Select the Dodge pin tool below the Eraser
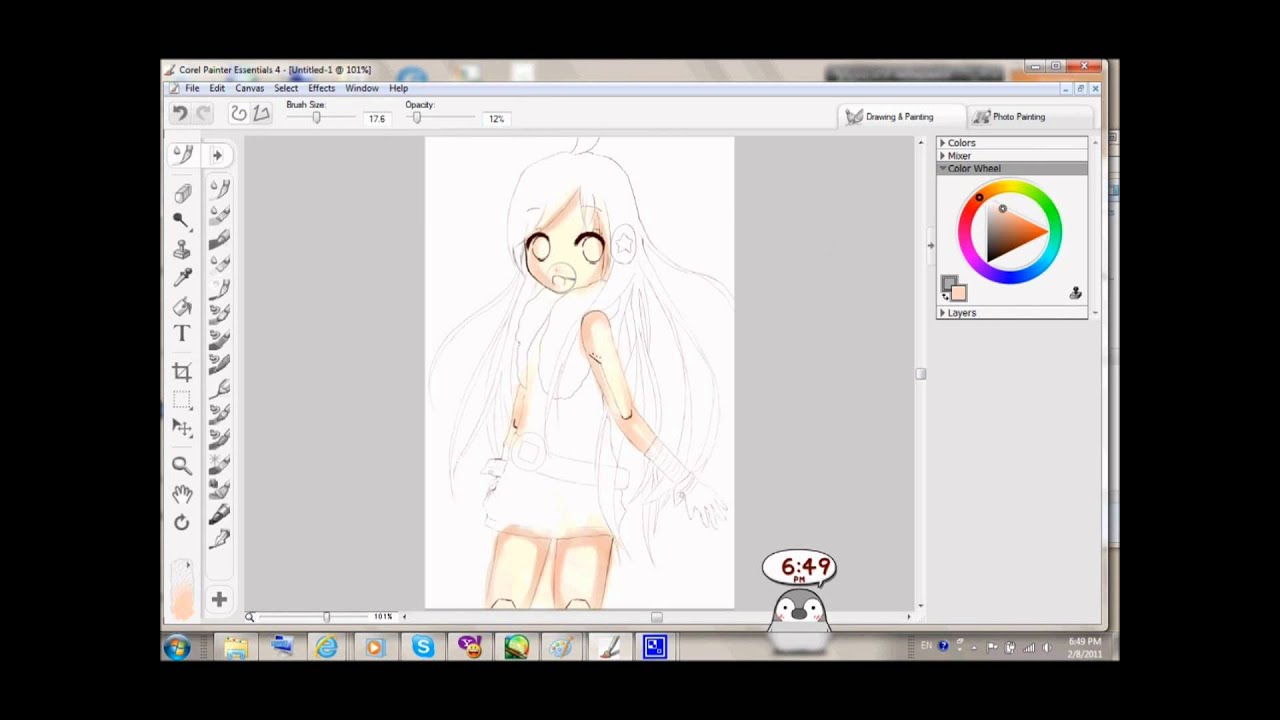The height and width of the screenshot is (720, 1280). (x=182, y=221)
